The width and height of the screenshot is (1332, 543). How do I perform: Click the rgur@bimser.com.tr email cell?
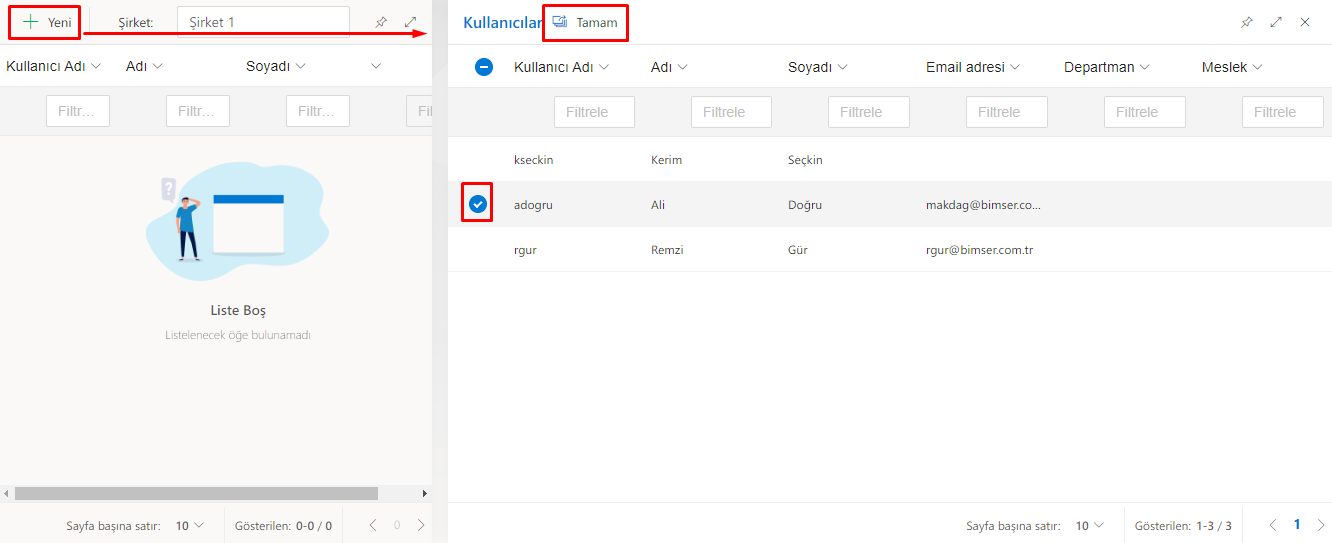(979, 250)
